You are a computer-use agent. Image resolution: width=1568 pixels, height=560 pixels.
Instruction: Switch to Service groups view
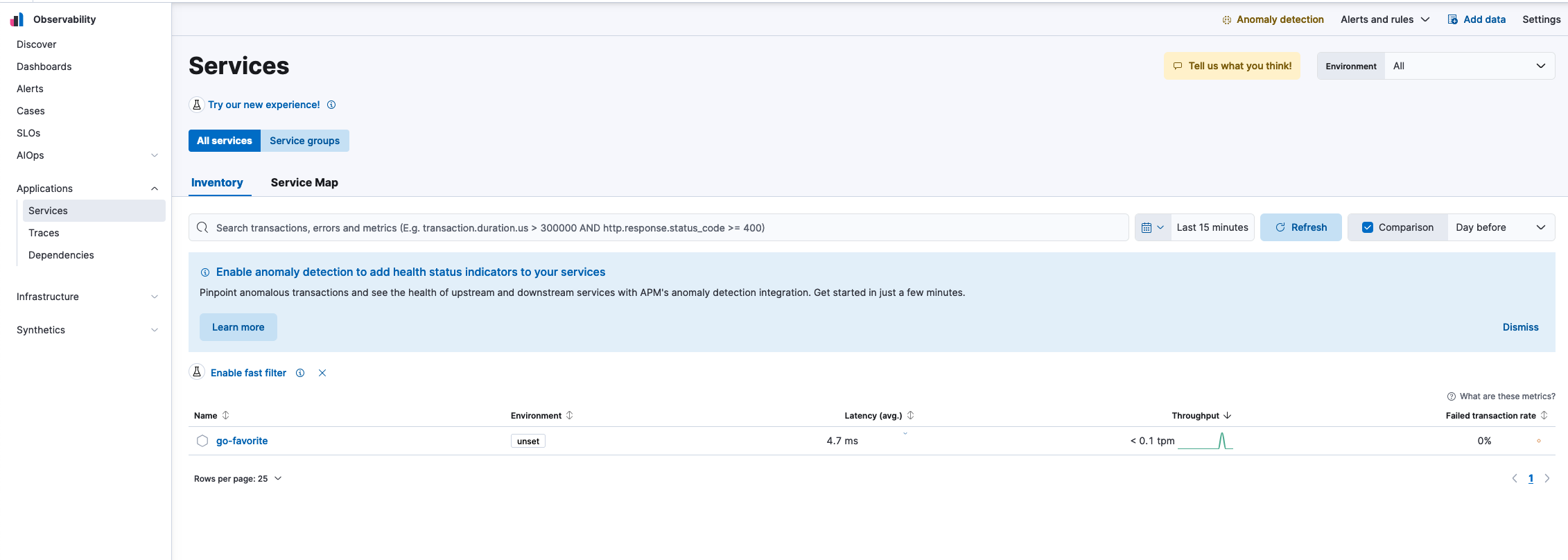pos(304,141)
